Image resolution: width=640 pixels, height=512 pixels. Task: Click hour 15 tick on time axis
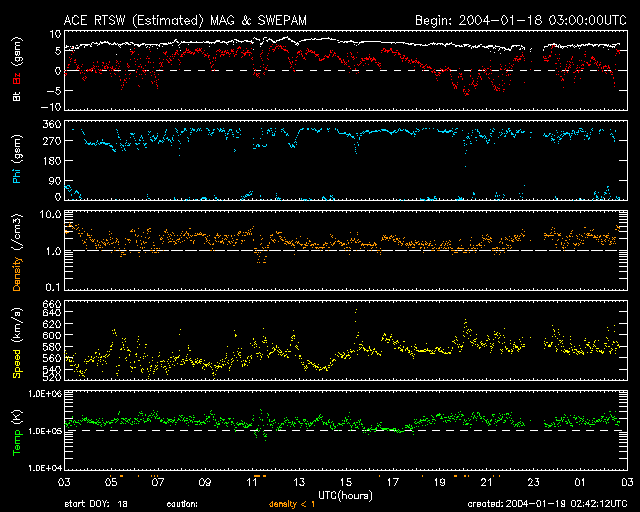pyautogui.click(x=347, y=483)
